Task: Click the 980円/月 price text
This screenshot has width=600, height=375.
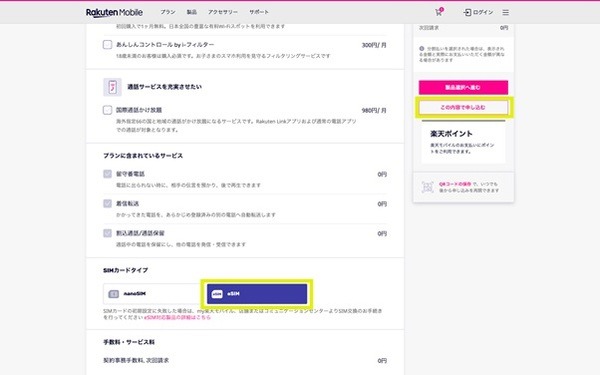Action: 374,111
